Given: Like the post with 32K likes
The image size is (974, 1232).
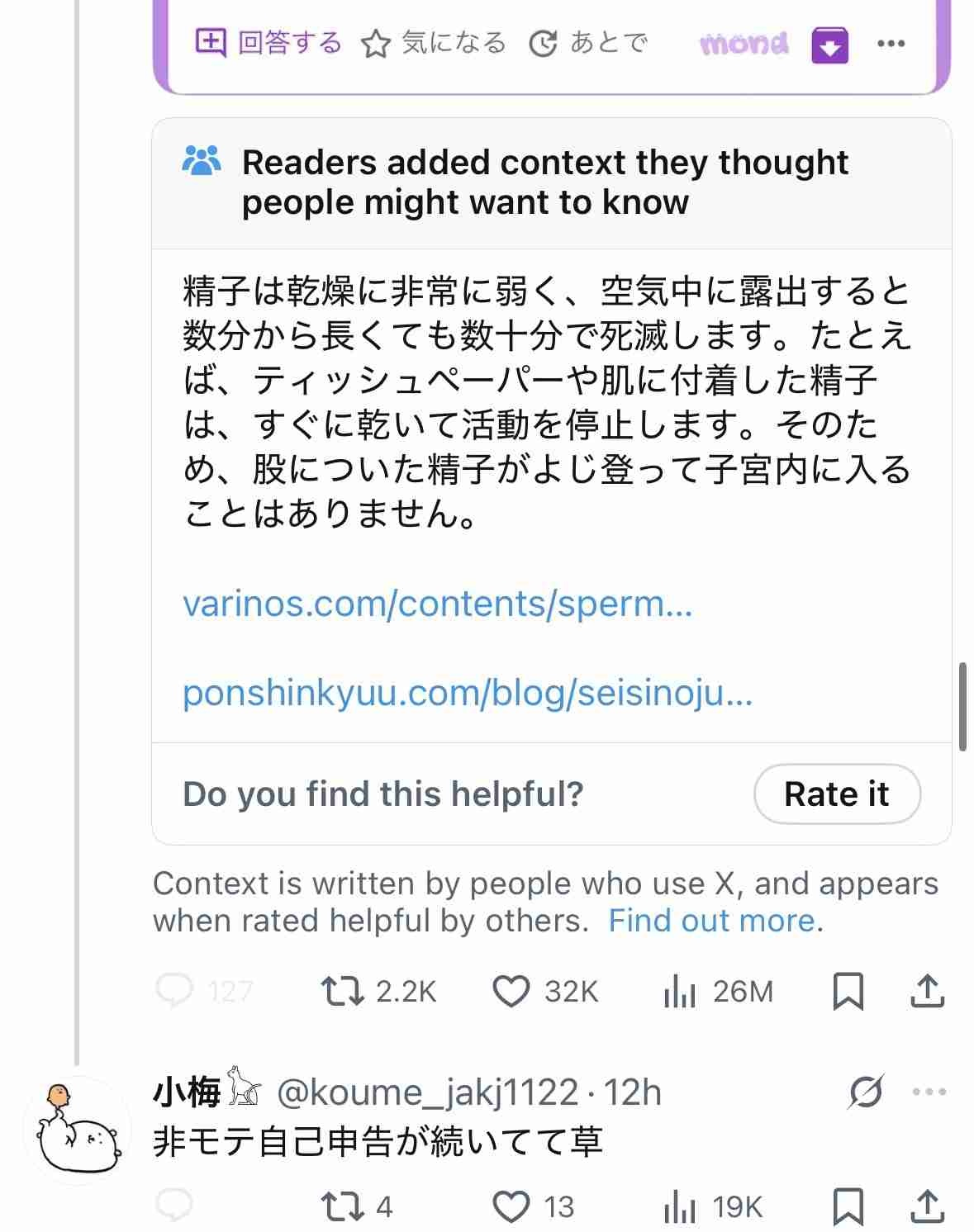Looking at the screenshot, I should 511,991.
